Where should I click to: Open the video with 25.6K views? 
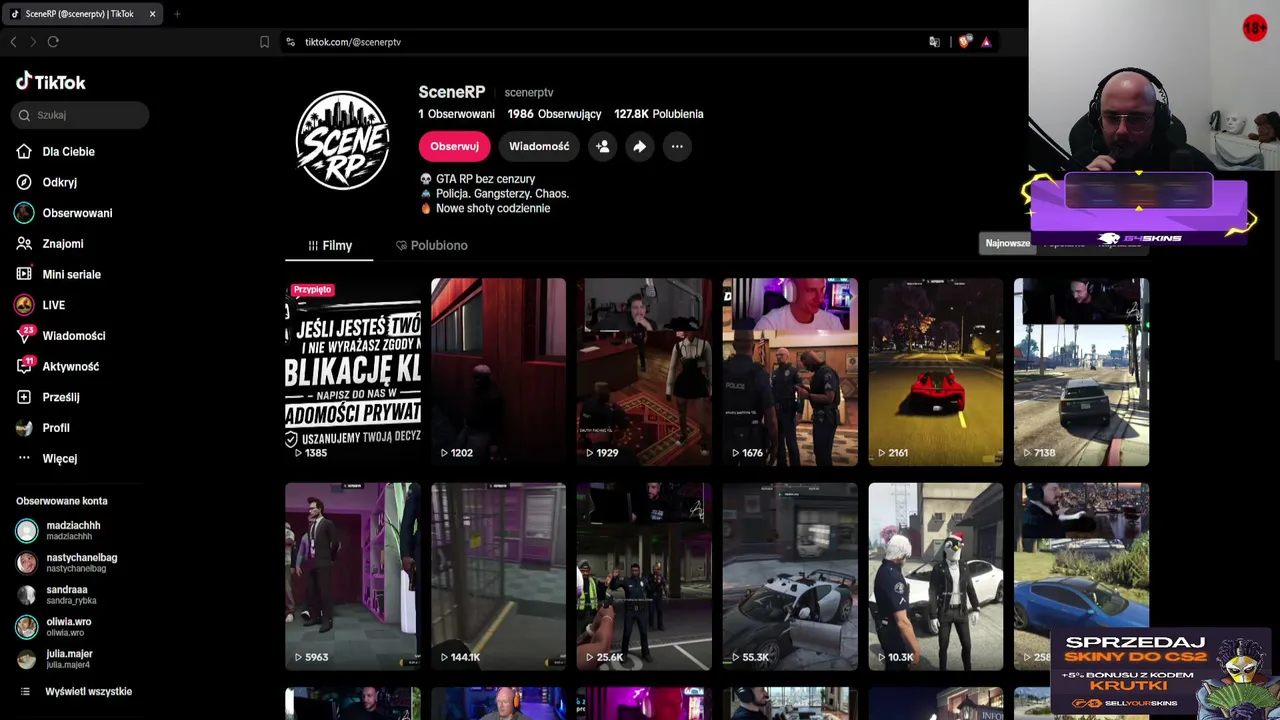pyautogui.click(x=644, y=577)
